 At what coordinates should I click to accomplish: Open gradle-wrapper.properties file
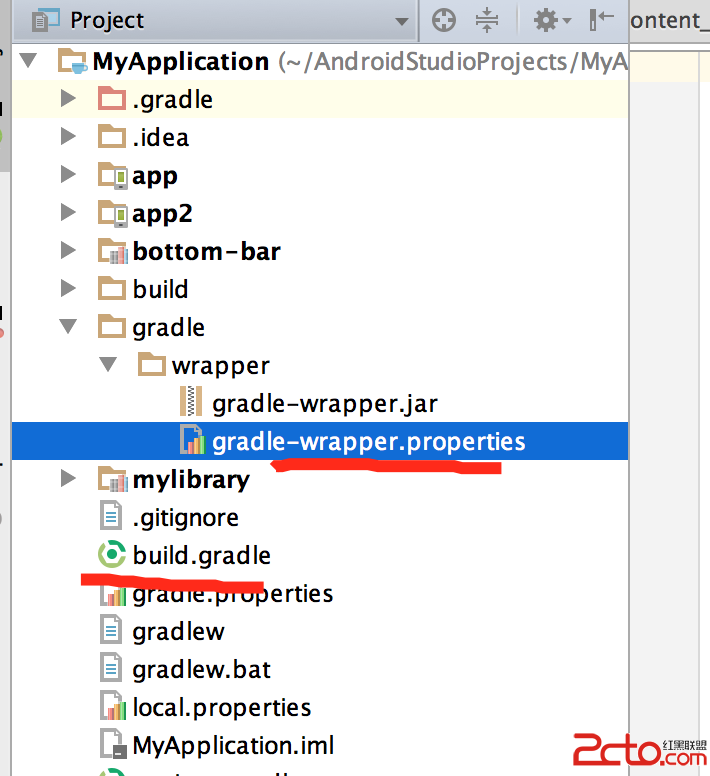368,441
